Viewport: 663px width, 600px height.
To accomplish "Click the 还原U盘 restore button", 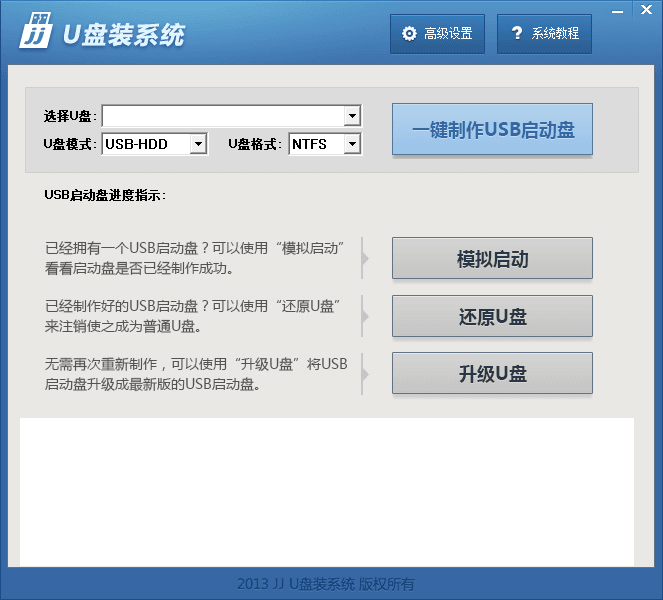I will (492, 317).
